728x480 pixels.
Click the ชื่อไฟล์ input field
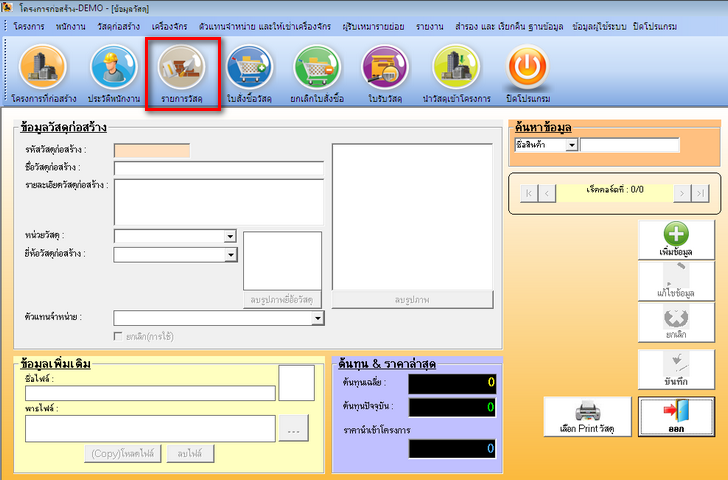pyautogui.click(x=150, y=393)
